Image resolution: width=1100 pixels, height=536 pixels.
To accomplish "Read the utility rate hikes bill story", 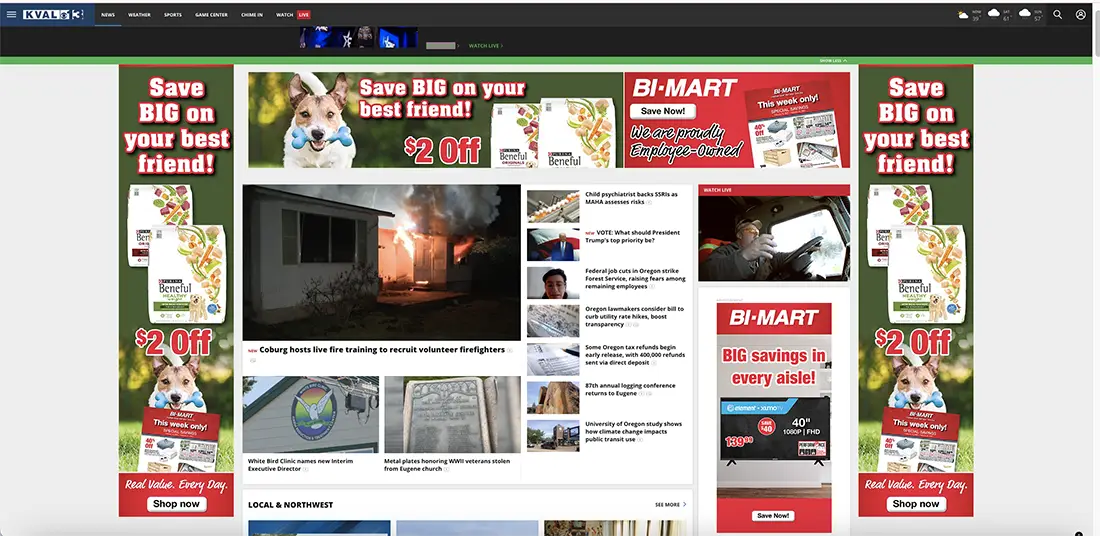I will [634, 316].
